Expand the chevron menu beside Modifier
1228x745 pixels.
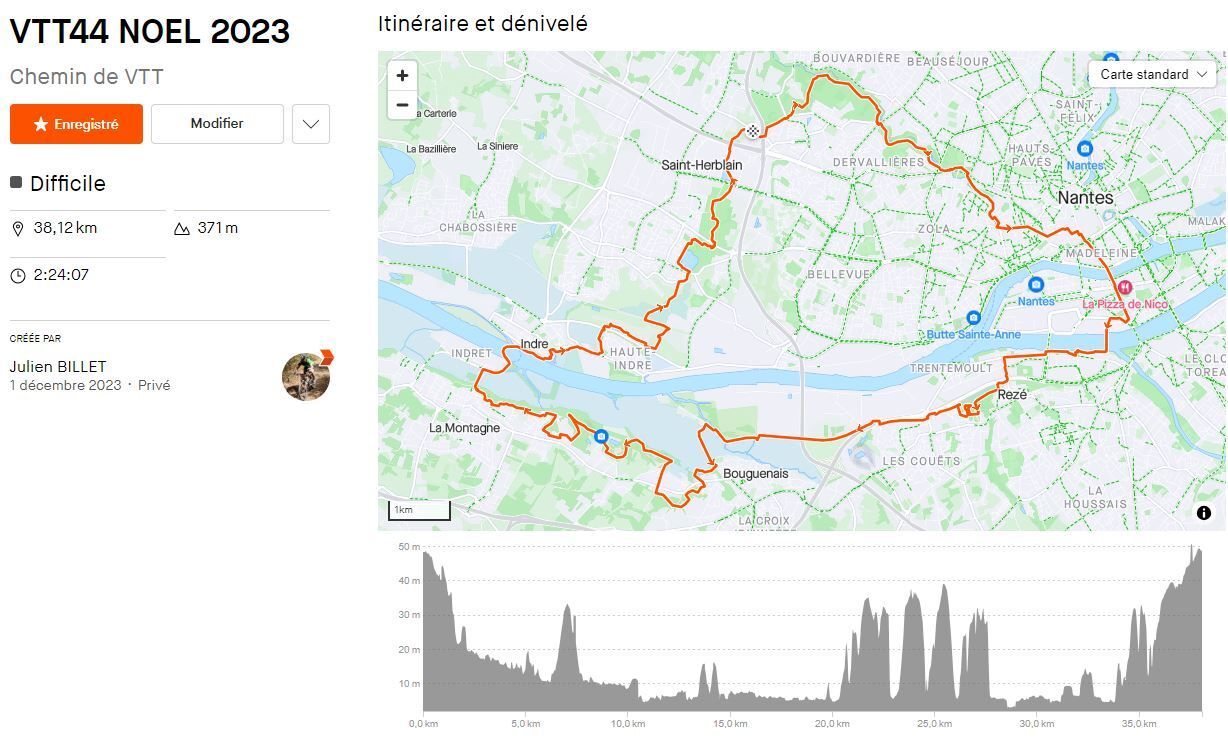pos(311,124)
